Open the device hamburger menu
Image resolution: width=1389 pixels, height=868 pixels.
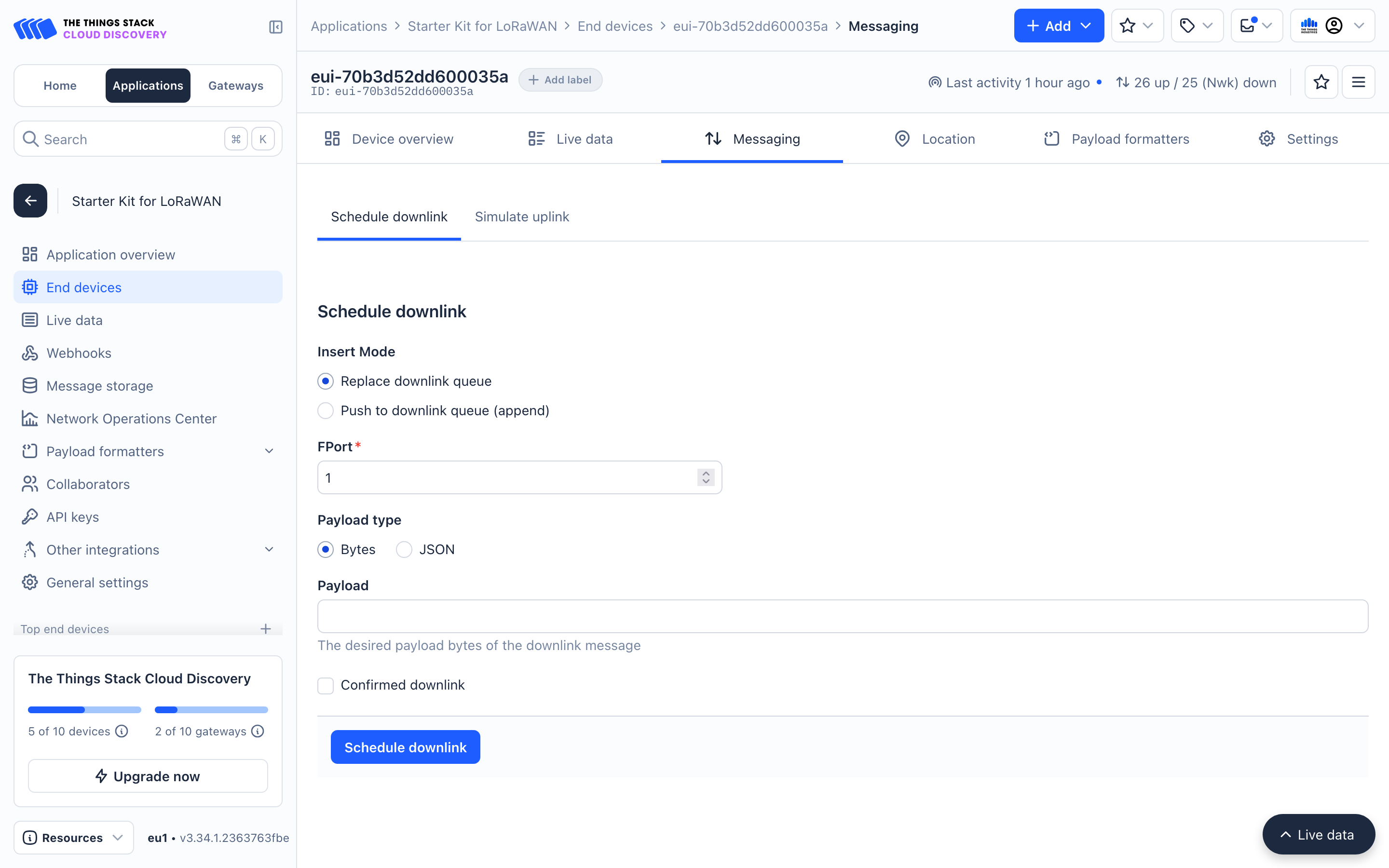pos(1358,82)
